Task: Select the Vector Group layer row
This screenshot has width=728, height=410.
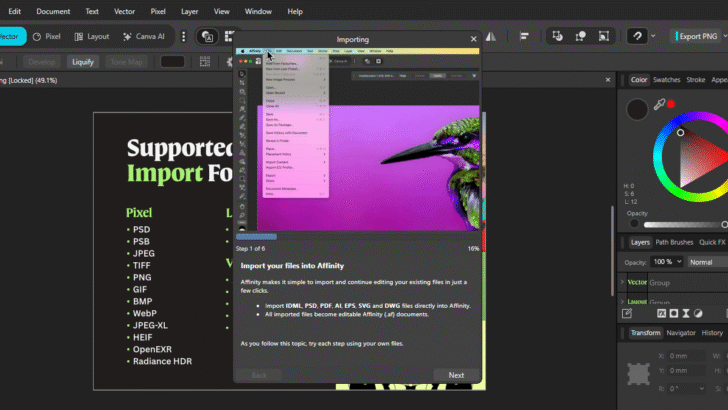Action: [673, 282]
